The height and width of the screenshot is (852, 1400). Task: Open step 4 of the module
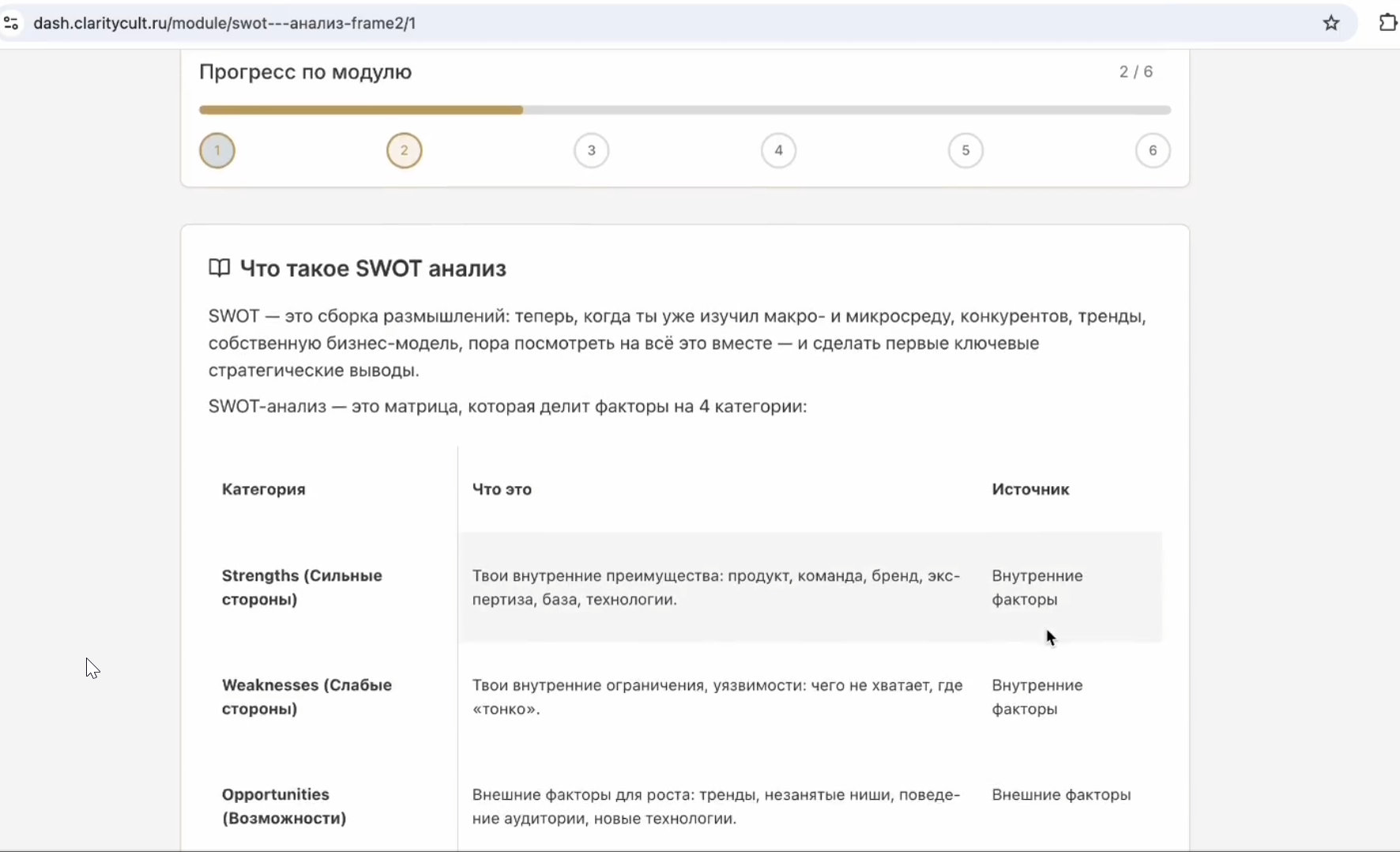(778, 151)
